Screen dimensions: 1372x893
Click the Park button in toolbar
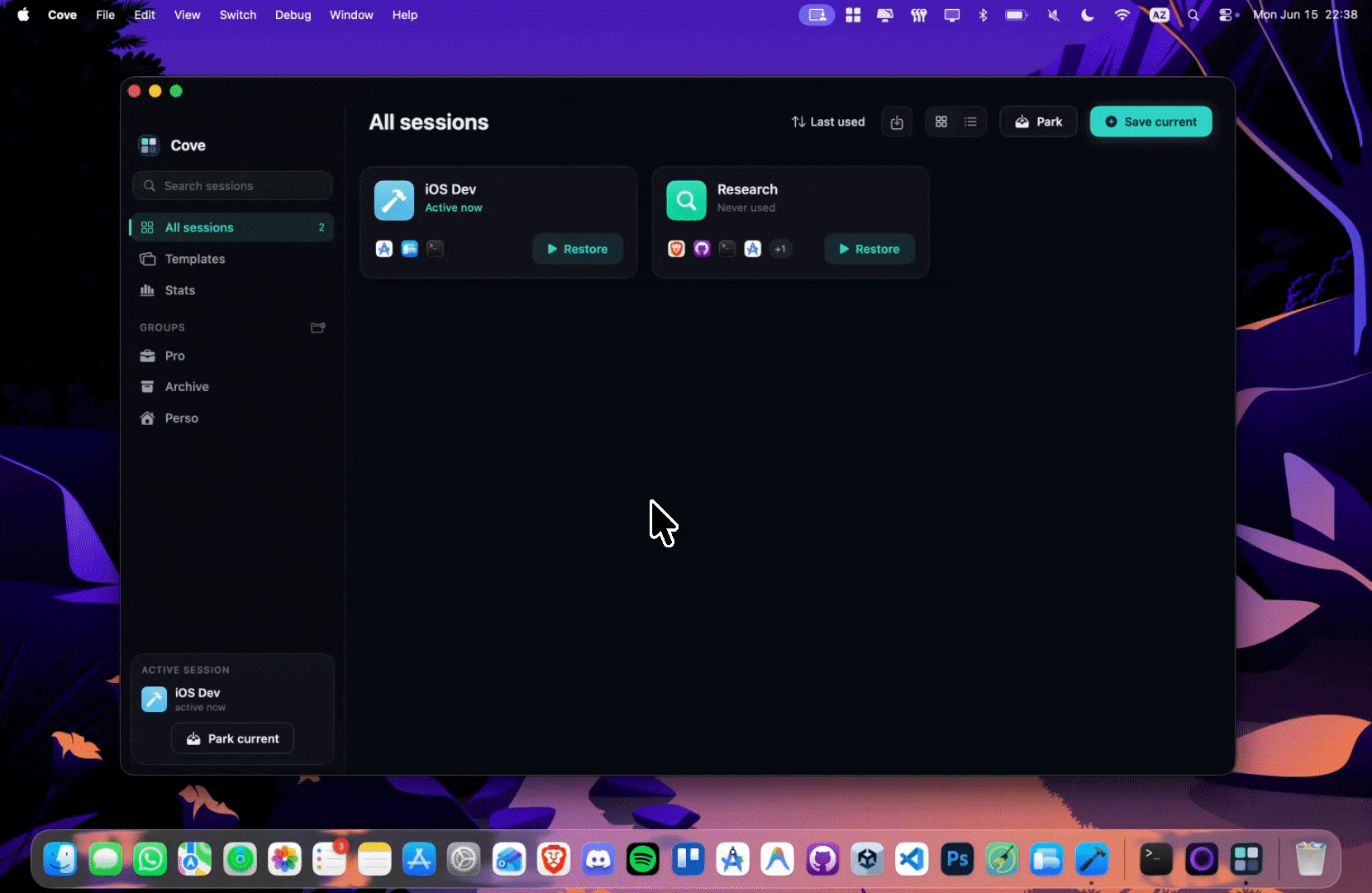point(1038,122)
